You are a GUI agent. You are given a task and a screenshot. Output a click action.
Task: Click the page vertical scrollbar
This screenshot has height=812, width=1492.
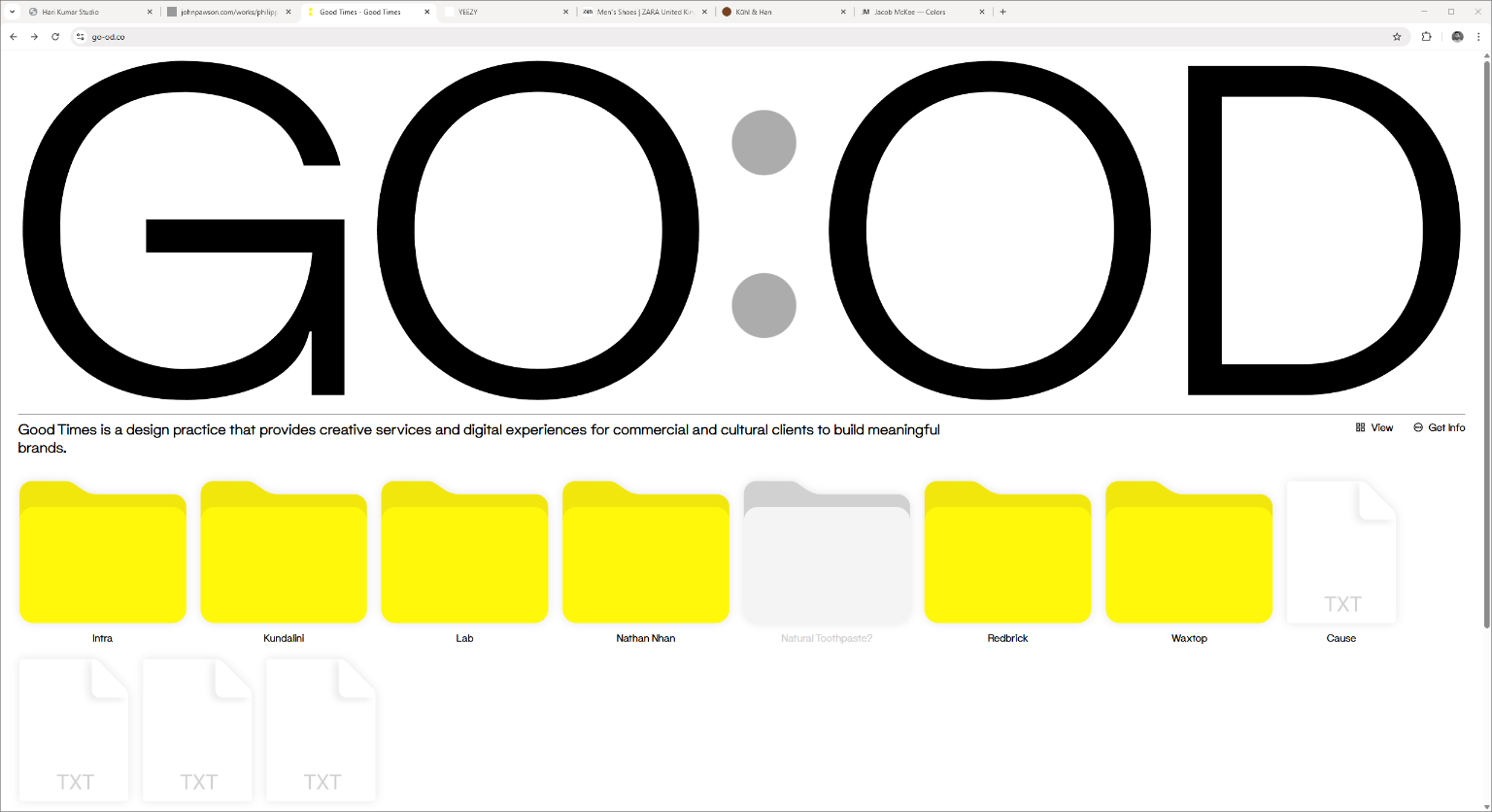[1486, 340]
